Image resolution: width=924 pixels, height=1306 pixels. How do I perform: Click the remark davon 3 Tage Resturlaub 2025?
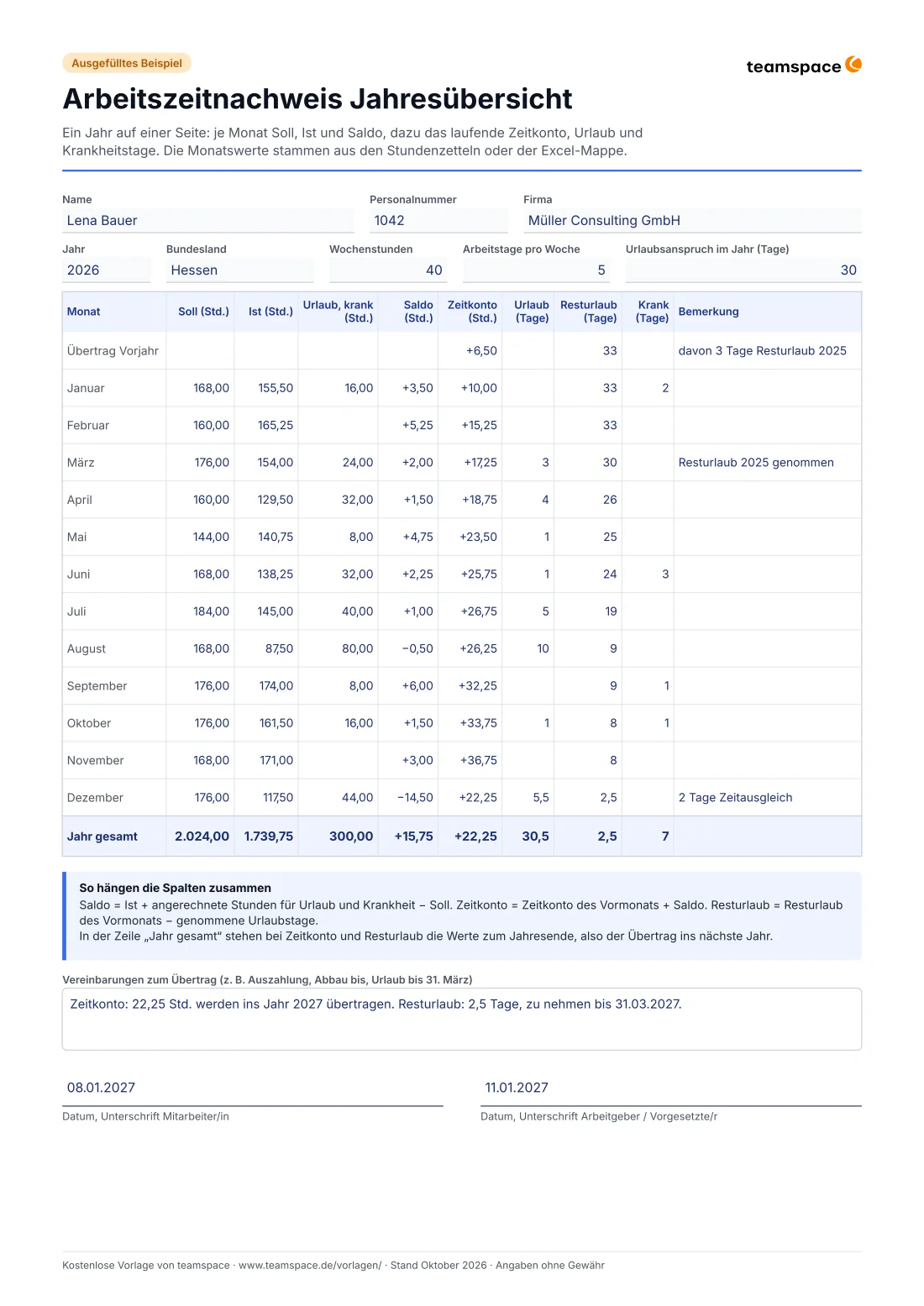pyautogui.click(x=763, y=351)
